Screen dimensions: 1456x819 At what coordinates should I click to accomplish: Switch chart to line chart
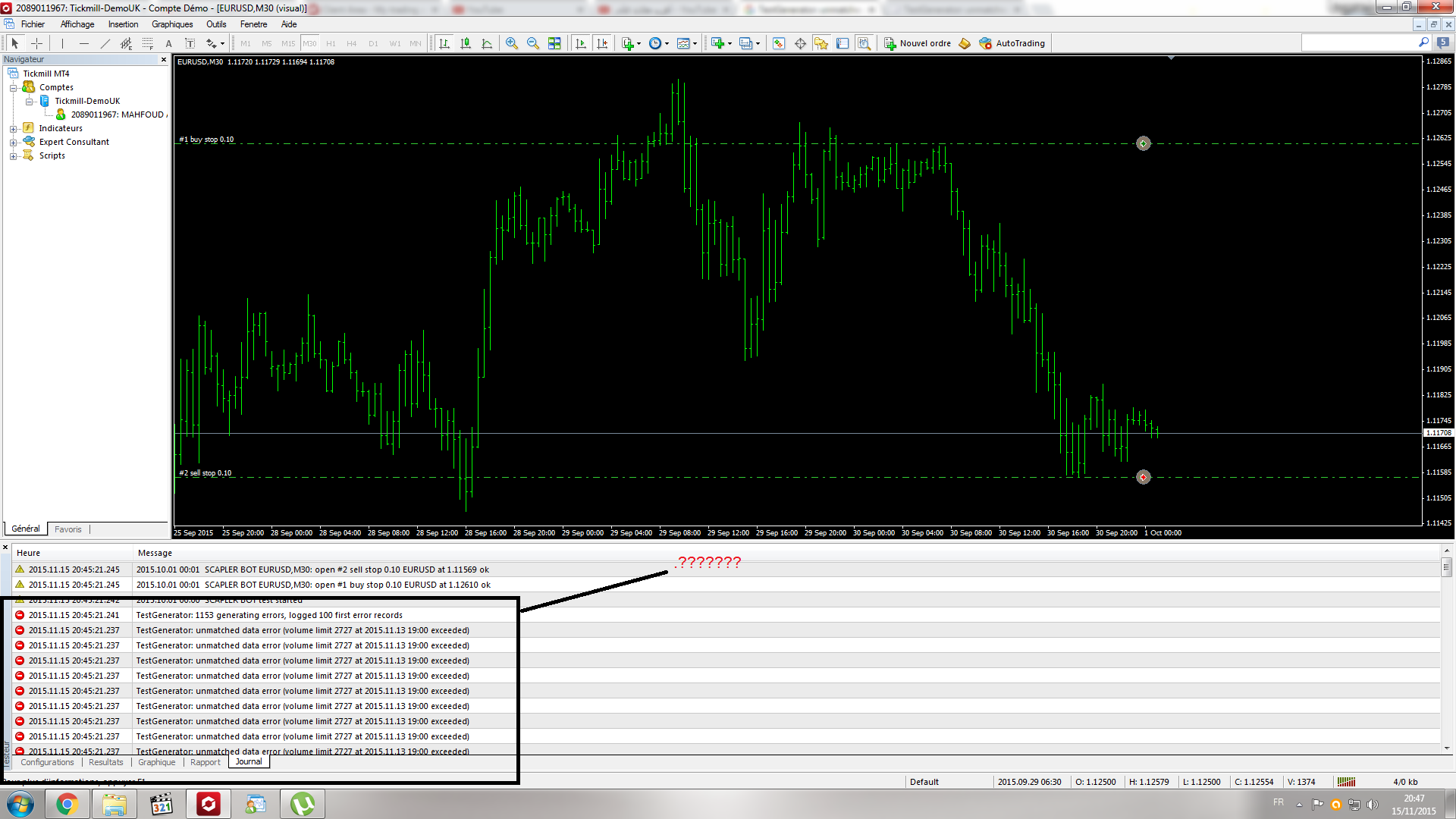click(x=487, y=43)
